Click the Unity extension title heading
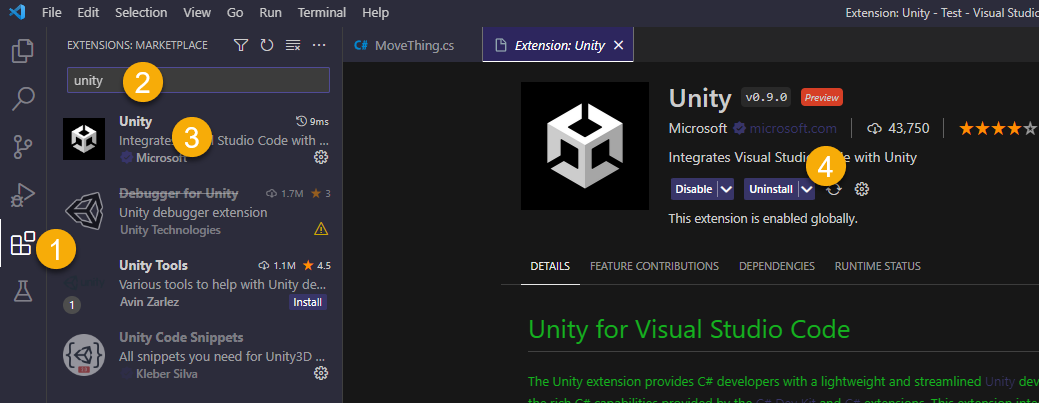Screen dimensions: 1039x403 tap(700, 97)
